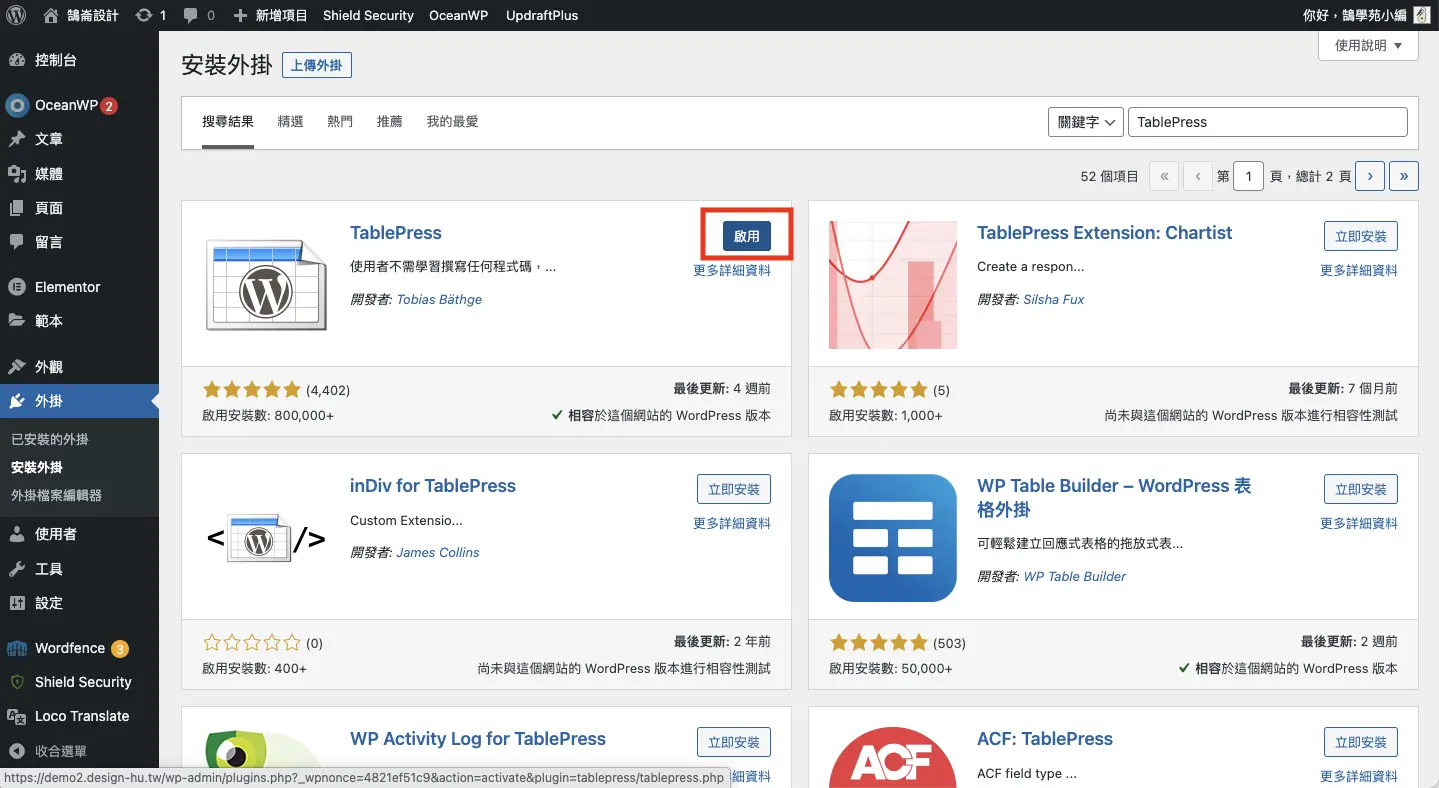
Task: Click the user avatar at top right
Action: point(1421,15)
